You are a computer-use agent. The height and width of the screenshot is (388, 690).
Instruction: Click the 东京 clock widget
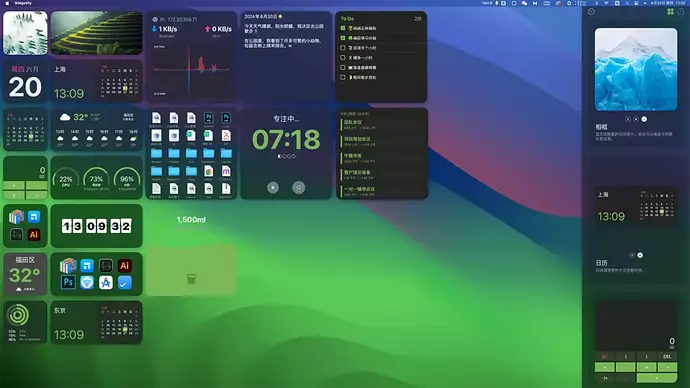[x=96, y=322]
